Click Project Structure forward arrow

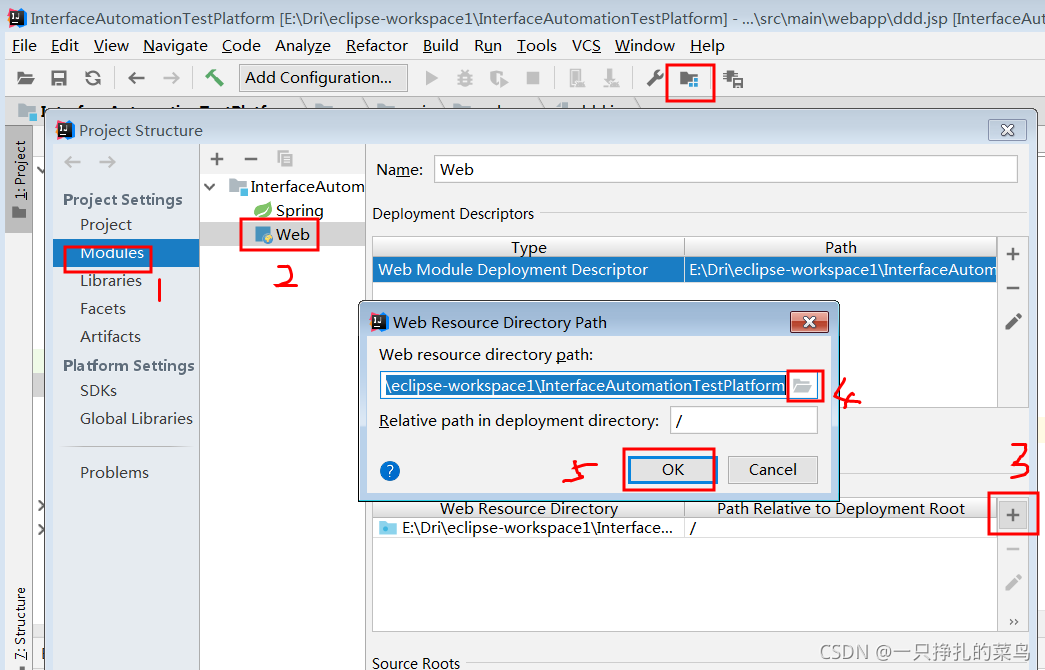(x=107, y=162)
